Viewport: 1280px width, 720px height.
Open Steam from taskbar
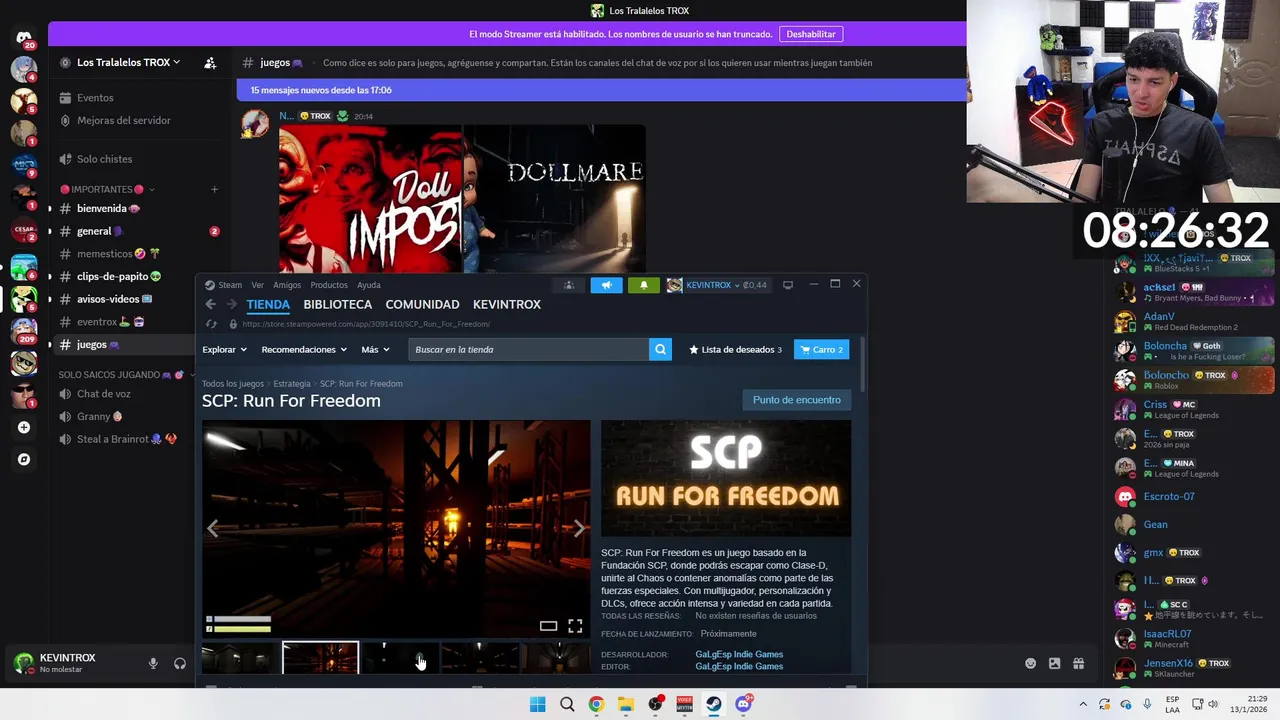[x=714, y=704]
